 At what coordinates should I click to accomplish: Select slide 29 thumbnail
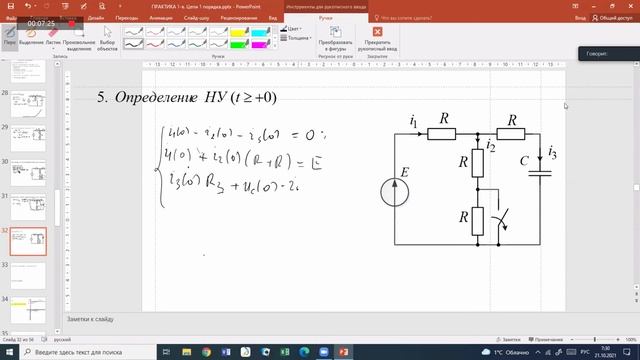pyautogui.click(x=28, y=139)
